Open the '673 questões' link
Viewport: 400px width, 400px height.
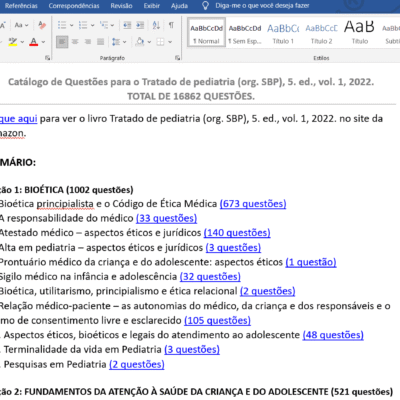pyautogui.click(x=253, y=204)
